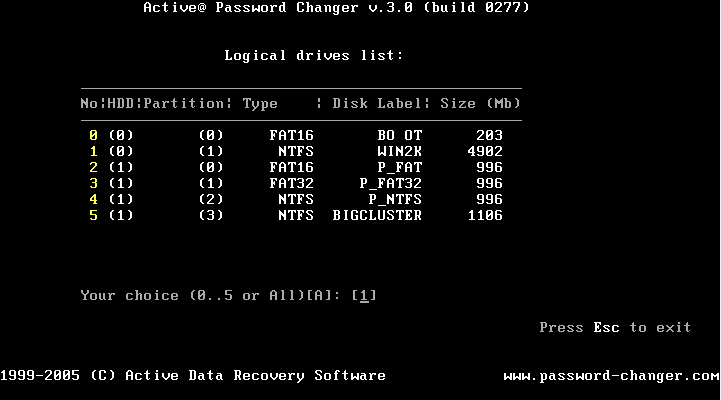Screen dimensions: 721x400
Task: Click the BIGCLUSTER disk label
Action: [x=377, y=216]
